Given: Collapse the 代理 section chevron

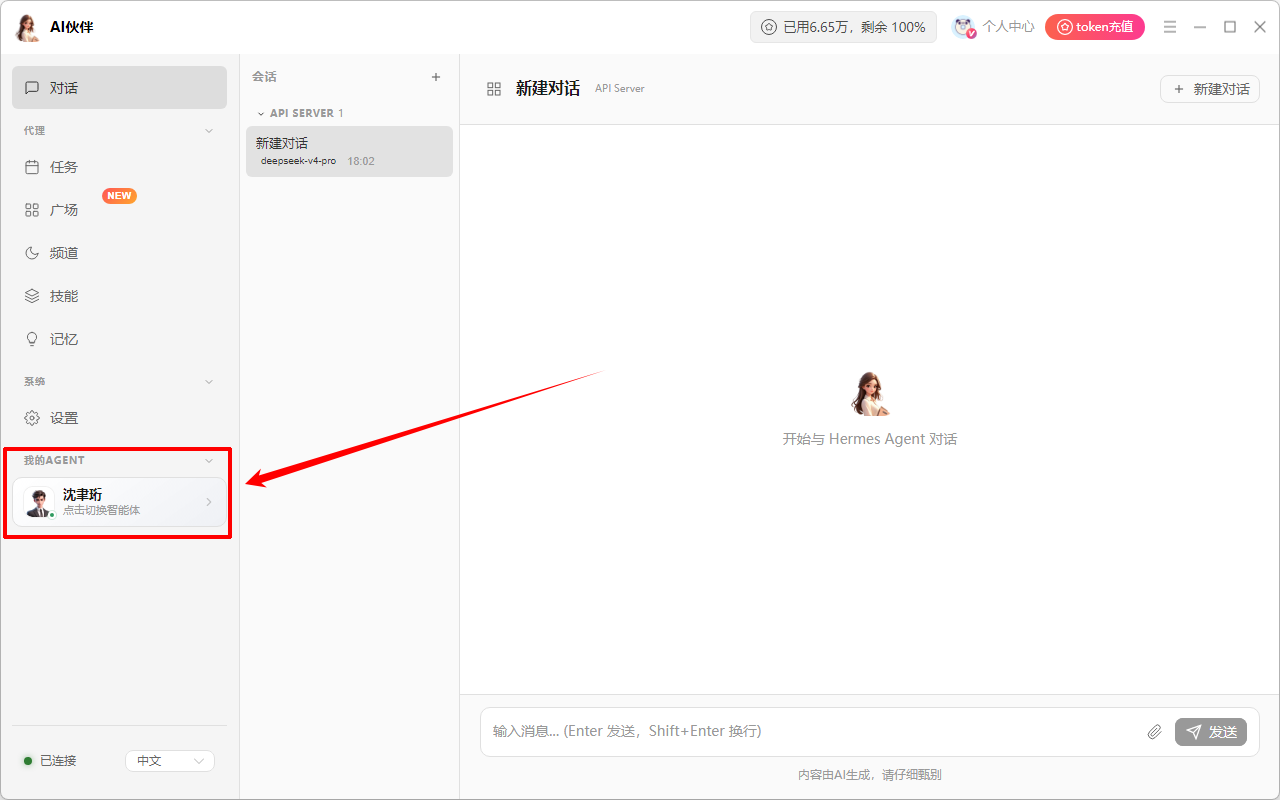Looking at the screenshot, I should tap(209, 131).
